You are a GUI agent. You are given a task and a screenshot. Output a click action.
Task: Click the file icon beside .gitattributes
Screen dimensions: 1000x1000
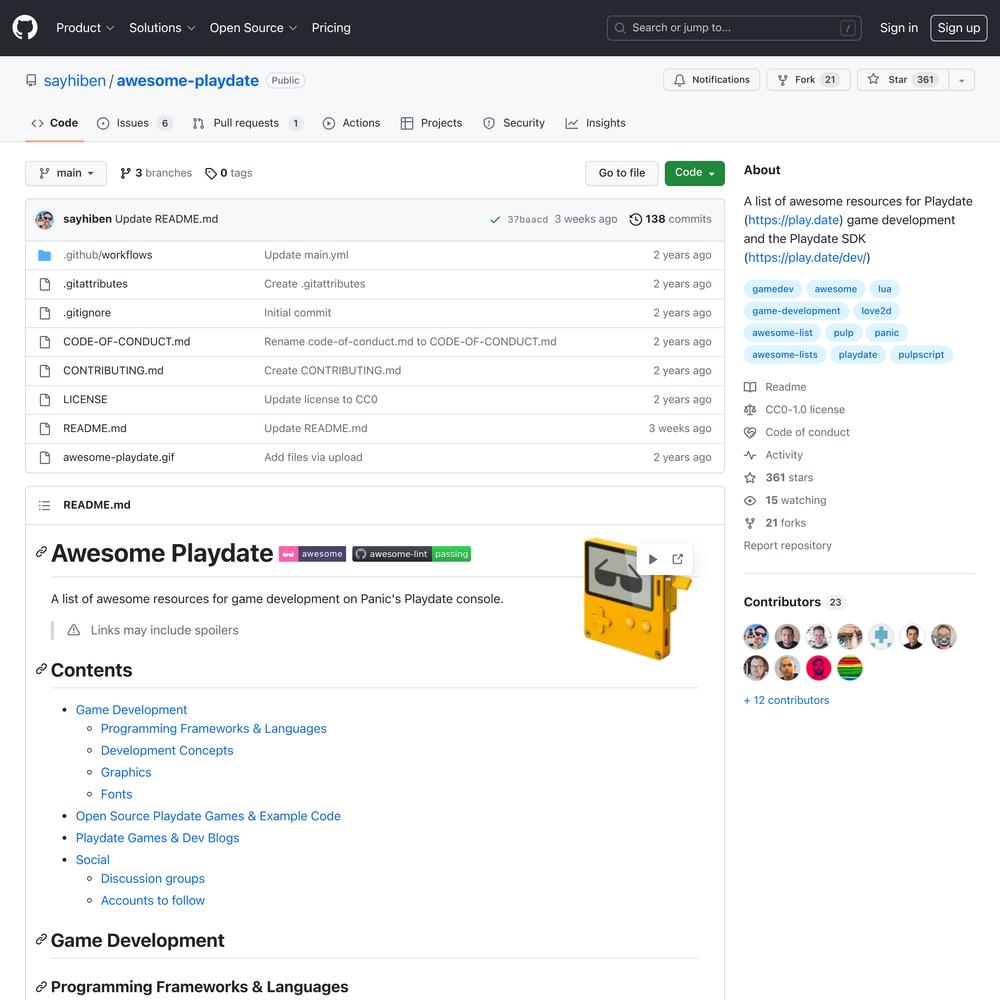[x=45, y=284]
